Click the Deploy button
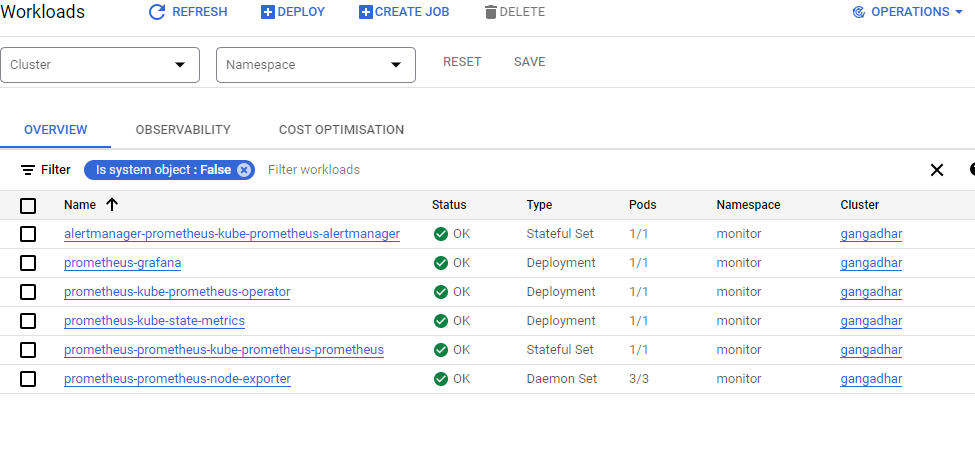The height and width of the screenshot is (452, 975). 293,12
